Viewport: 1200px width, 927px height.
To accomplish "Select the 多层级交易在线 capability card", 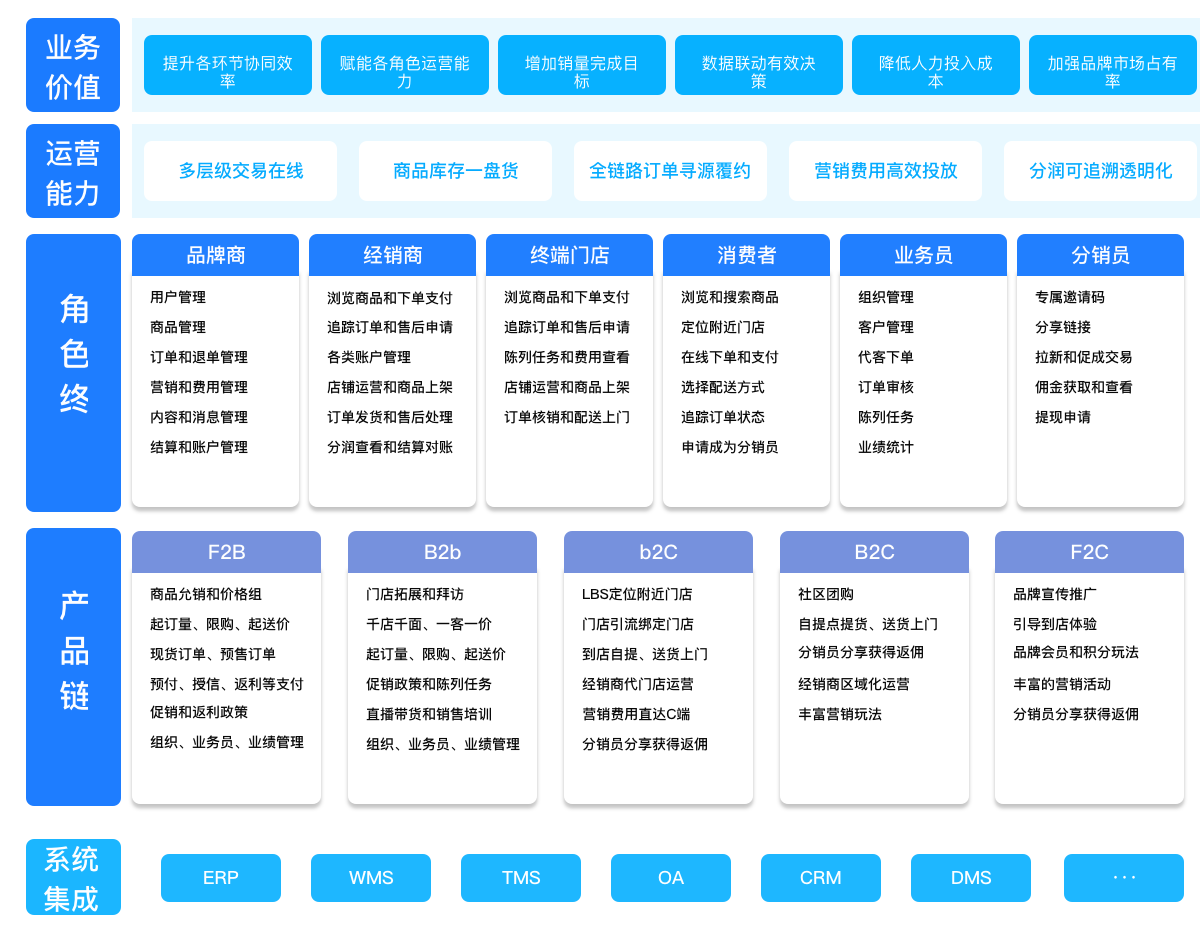I will pos(240,171).
